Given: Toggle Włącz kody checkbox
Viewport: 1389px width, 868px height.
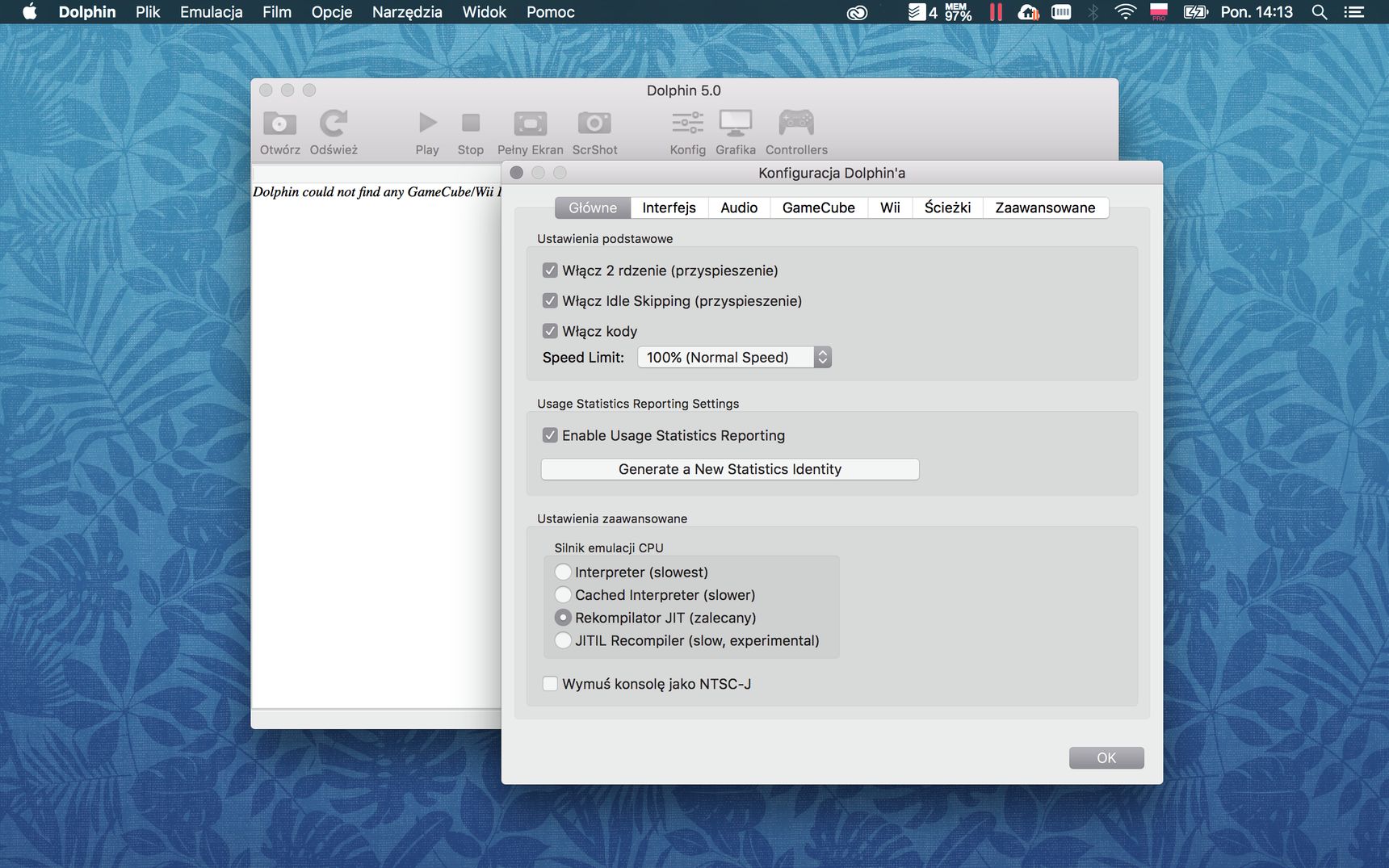Looking at the screenshot, I should coord(550,331).
